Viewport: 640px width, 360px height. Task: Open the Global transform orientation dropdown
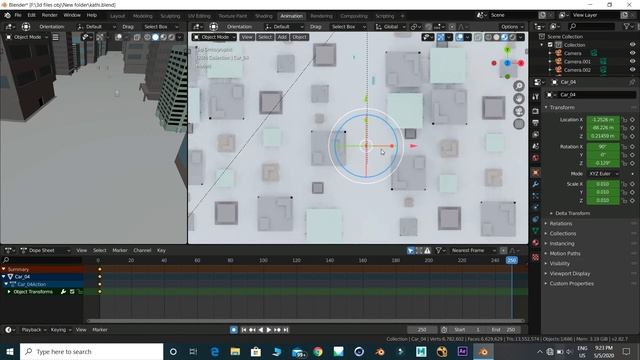[x=390, y=27]
